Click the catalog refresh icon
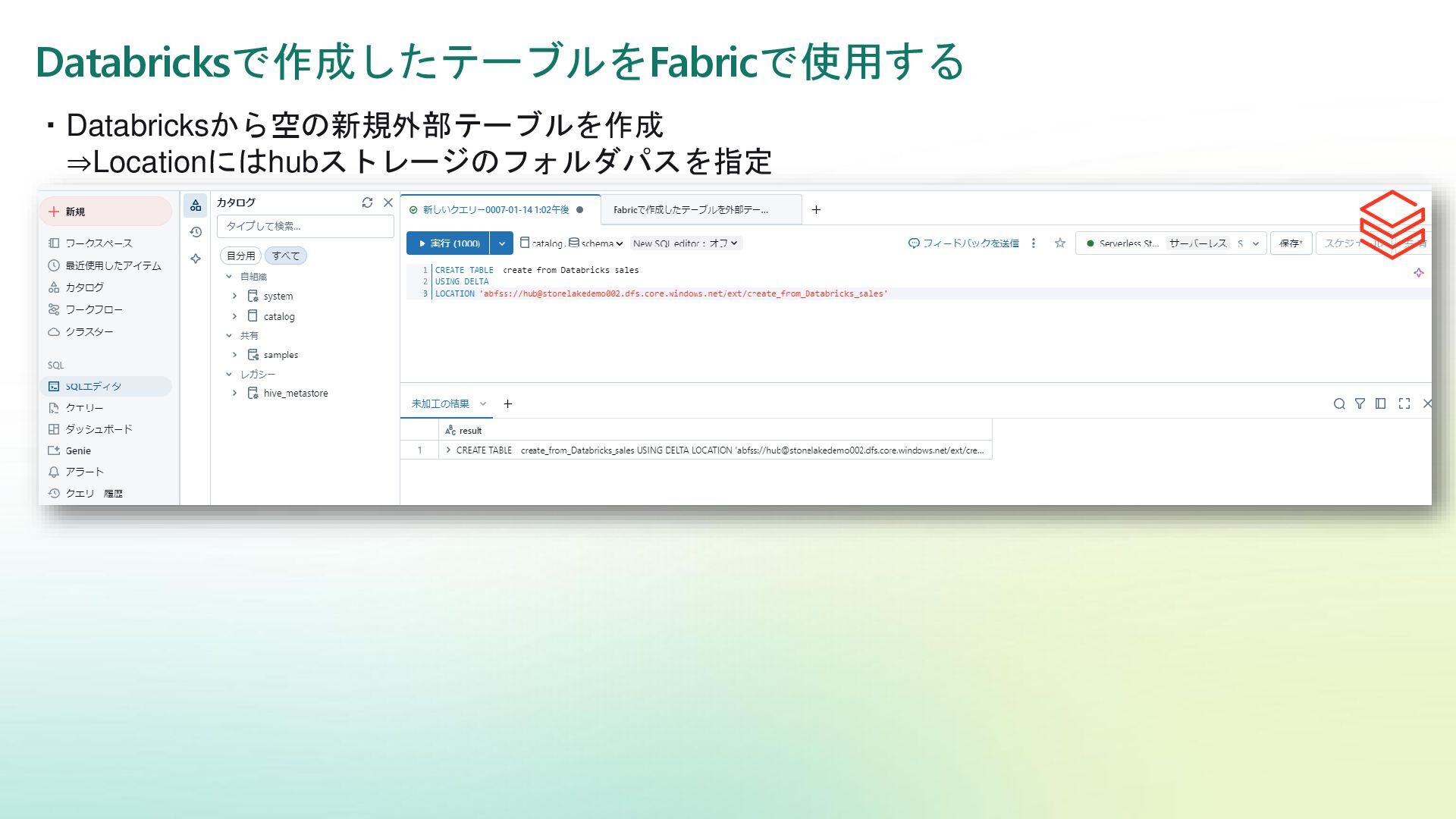The image size is (1456, 819). [367, 202]
